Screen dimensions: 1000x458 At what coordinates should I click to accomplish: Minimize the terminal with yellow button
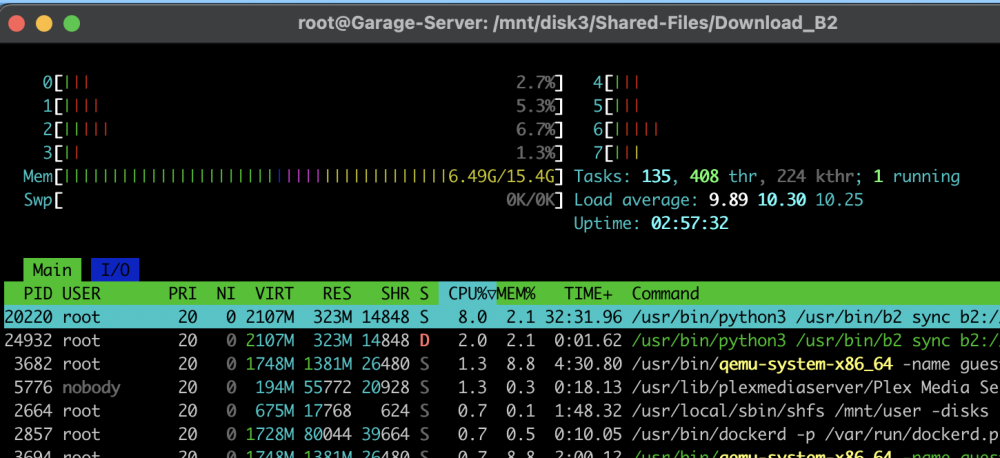(x=44, y=24)
